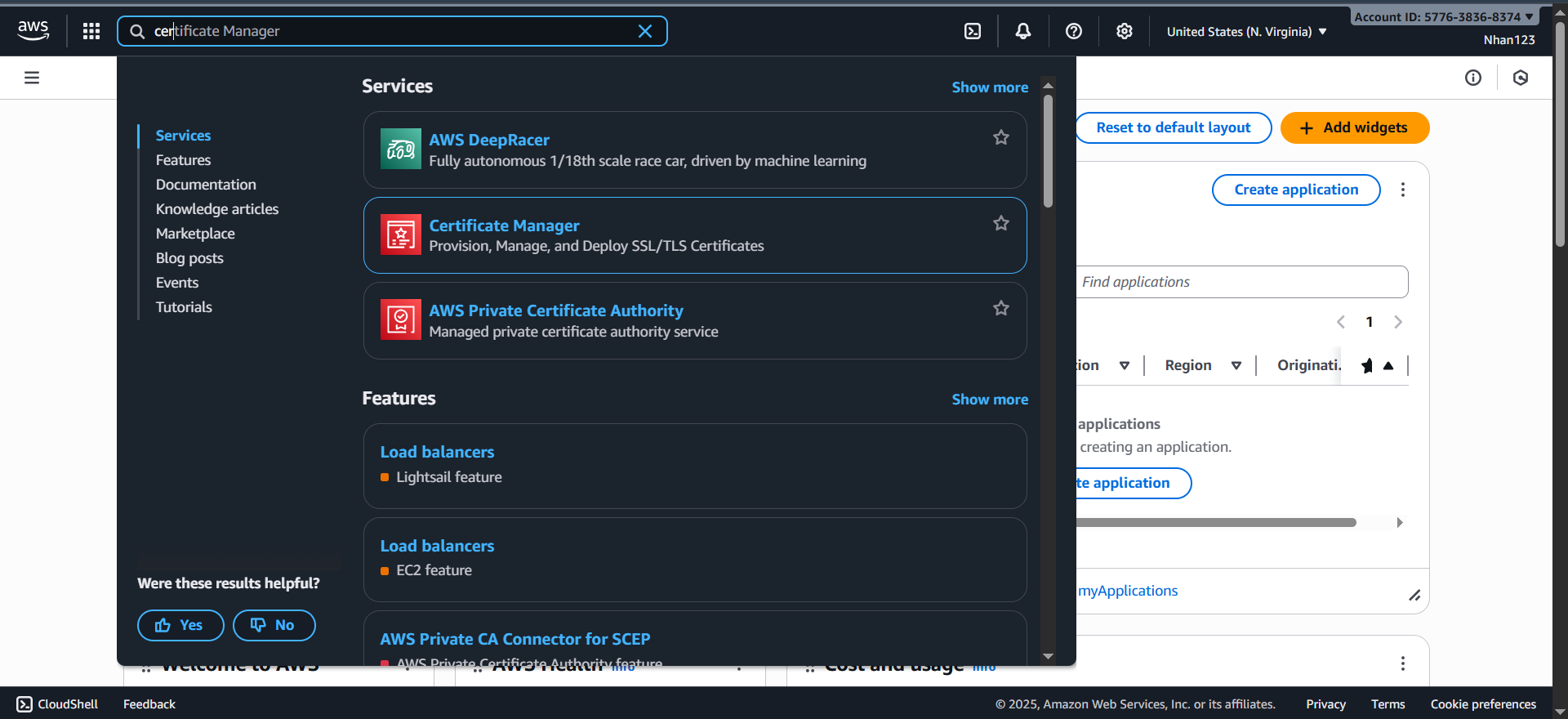Clear the search box with the X
This screenshot has width=1568, height=719.
[x=645, y=31]
